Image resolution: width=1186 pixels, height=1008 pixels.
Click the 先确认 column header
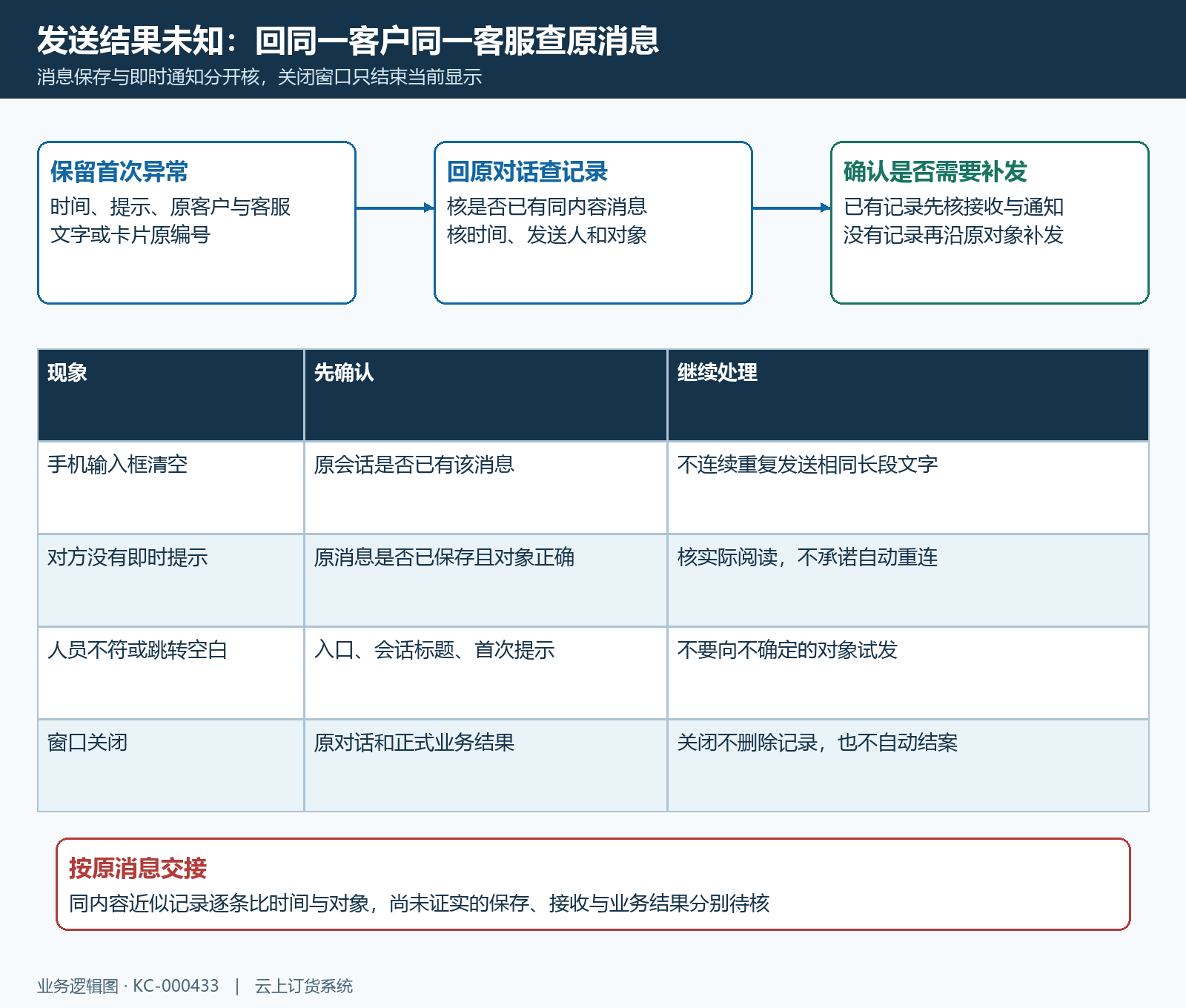coord(486,395)
